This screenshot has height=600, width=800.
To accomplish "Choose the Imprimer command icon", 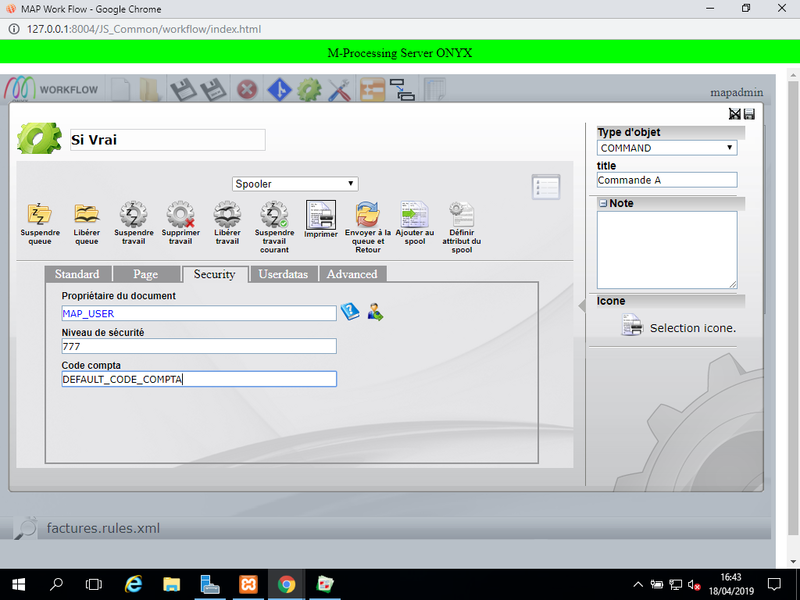I will (x=321, y=214).
